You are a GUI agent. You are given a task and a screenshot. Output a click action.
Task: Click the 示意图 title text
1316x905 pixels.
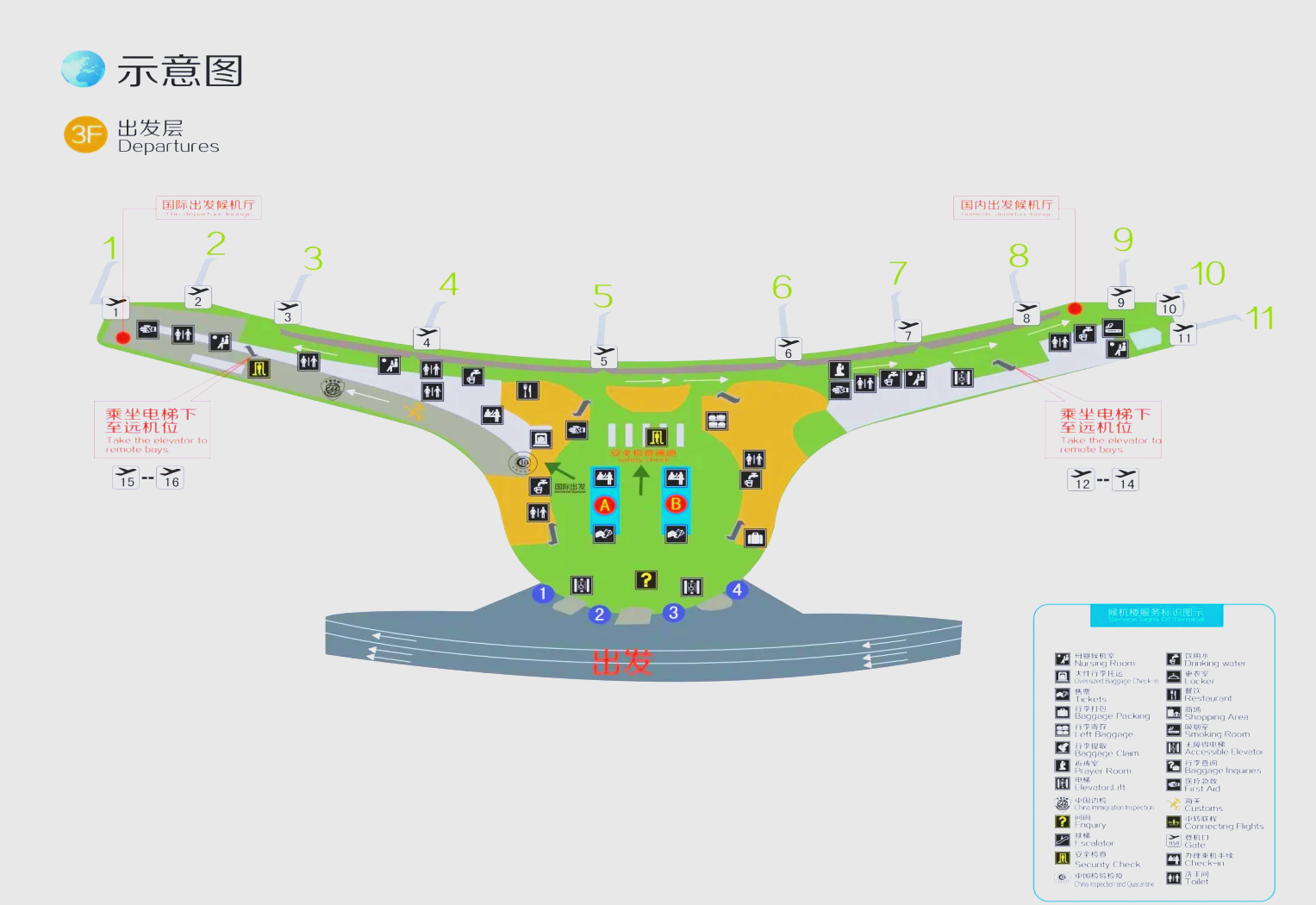pyautogui.click(x=180, y=71)
